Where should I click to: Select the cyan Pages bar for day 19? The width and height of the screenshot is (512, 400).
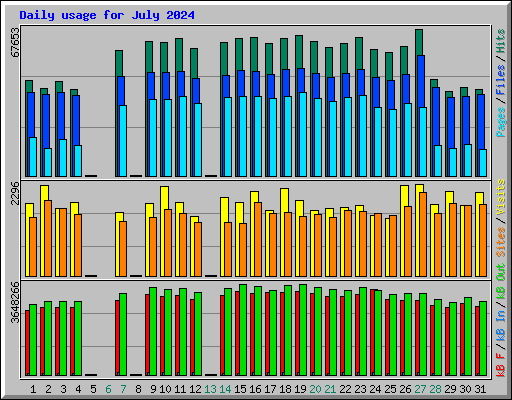[303, 135]
